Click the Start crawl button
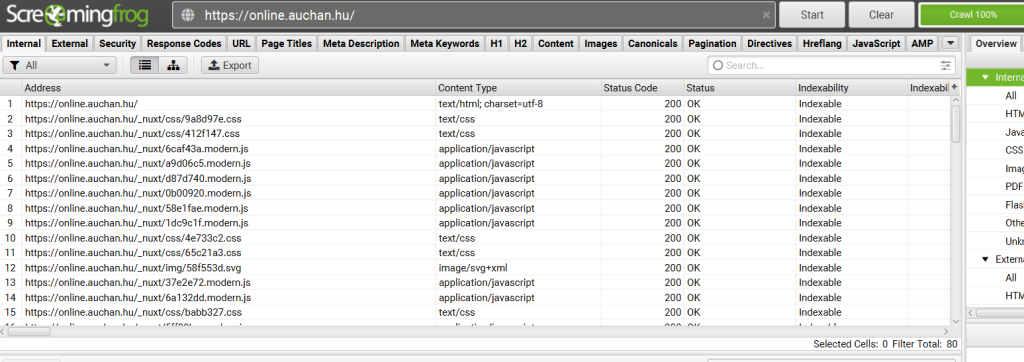This screenshot has height=362, width=1024. 812,15
